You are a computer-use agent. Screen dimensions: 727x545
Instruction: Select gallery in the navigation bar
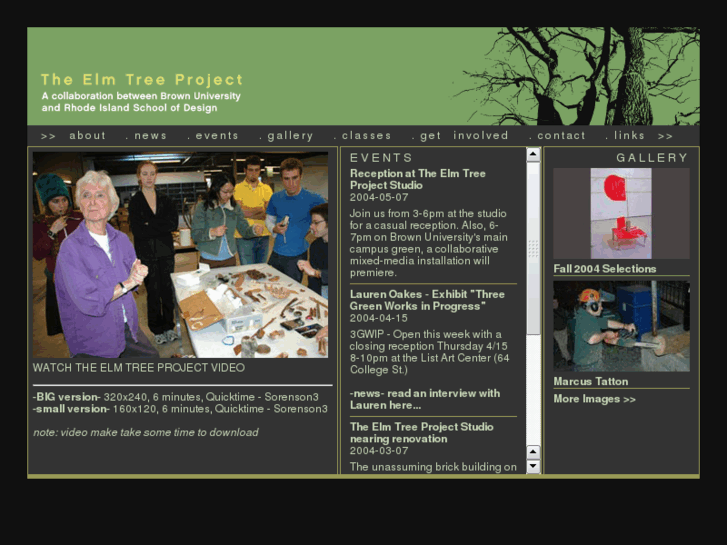point(290,135)
